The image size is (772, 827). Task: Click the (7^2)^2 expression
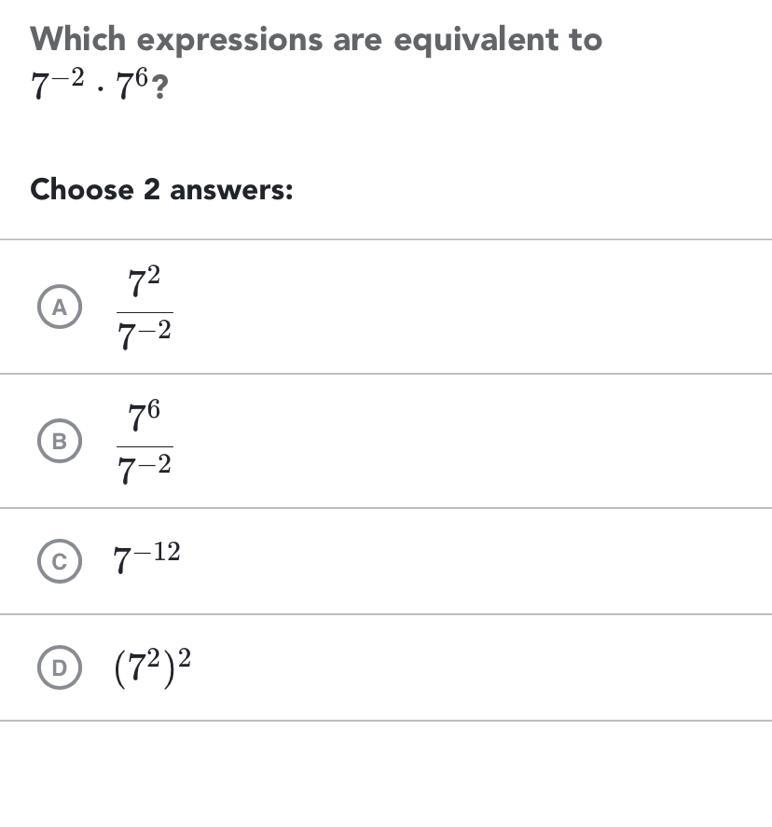tap(152, 667)
